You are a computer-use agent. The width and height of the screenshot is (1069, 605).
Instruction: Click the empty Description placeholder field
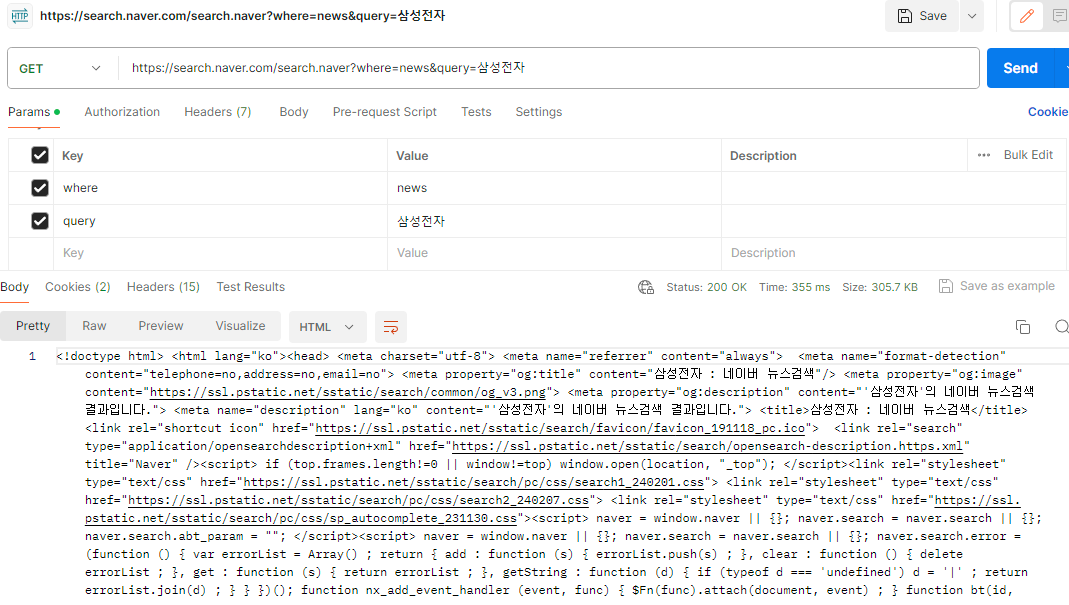tap(894, 253)
